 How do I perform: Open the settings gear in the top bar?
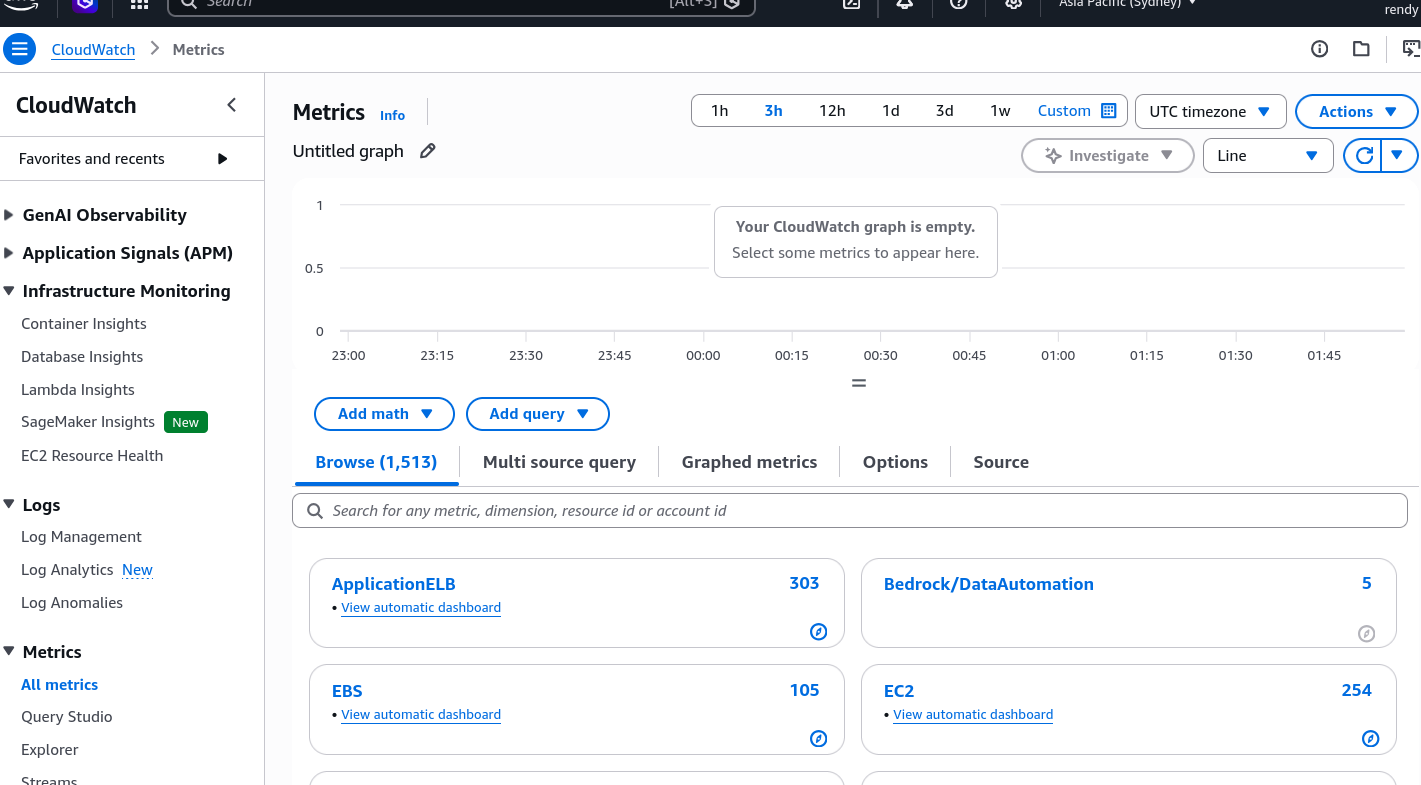point(1013,4)
